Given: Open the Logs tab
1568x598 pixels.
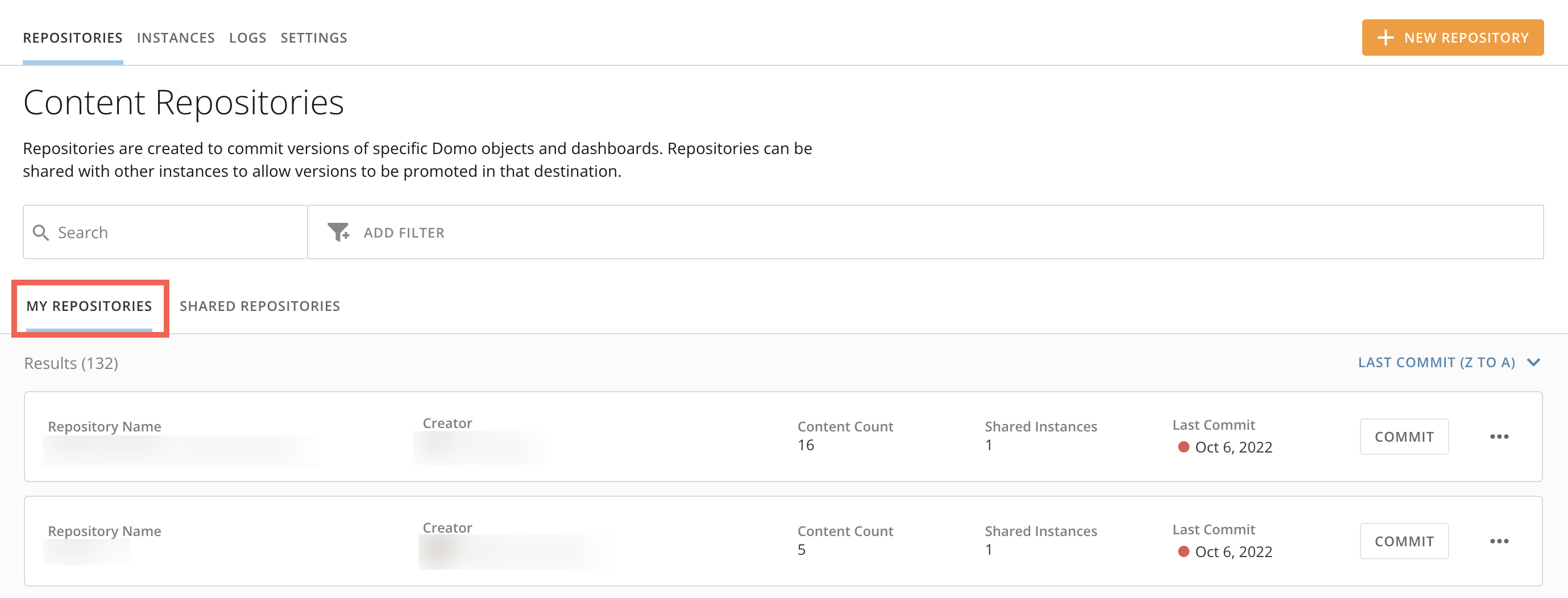Looking at the screenshot, I should pos(247,38).
